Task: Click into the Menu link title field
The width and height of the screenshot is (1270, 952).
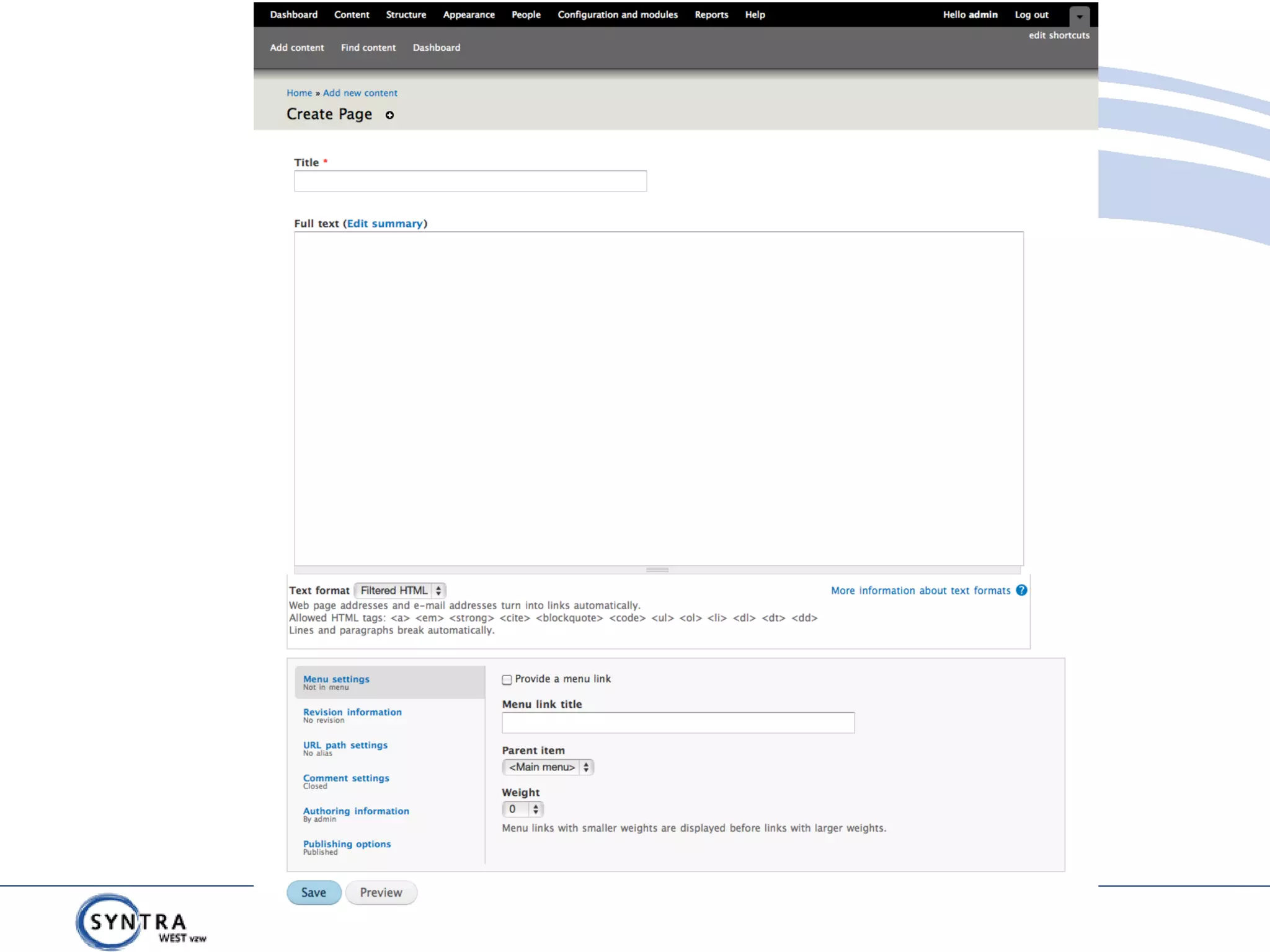Action: click(x=678, y=723)
